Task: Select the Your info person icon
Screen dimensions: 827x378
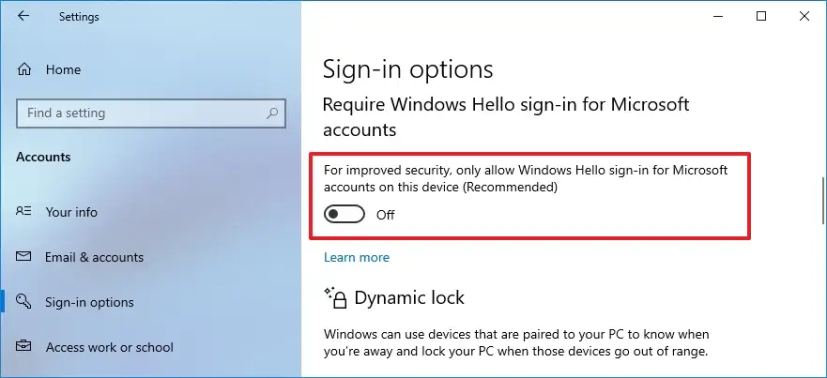Action: pyautogui.click(x=24, y=212)
